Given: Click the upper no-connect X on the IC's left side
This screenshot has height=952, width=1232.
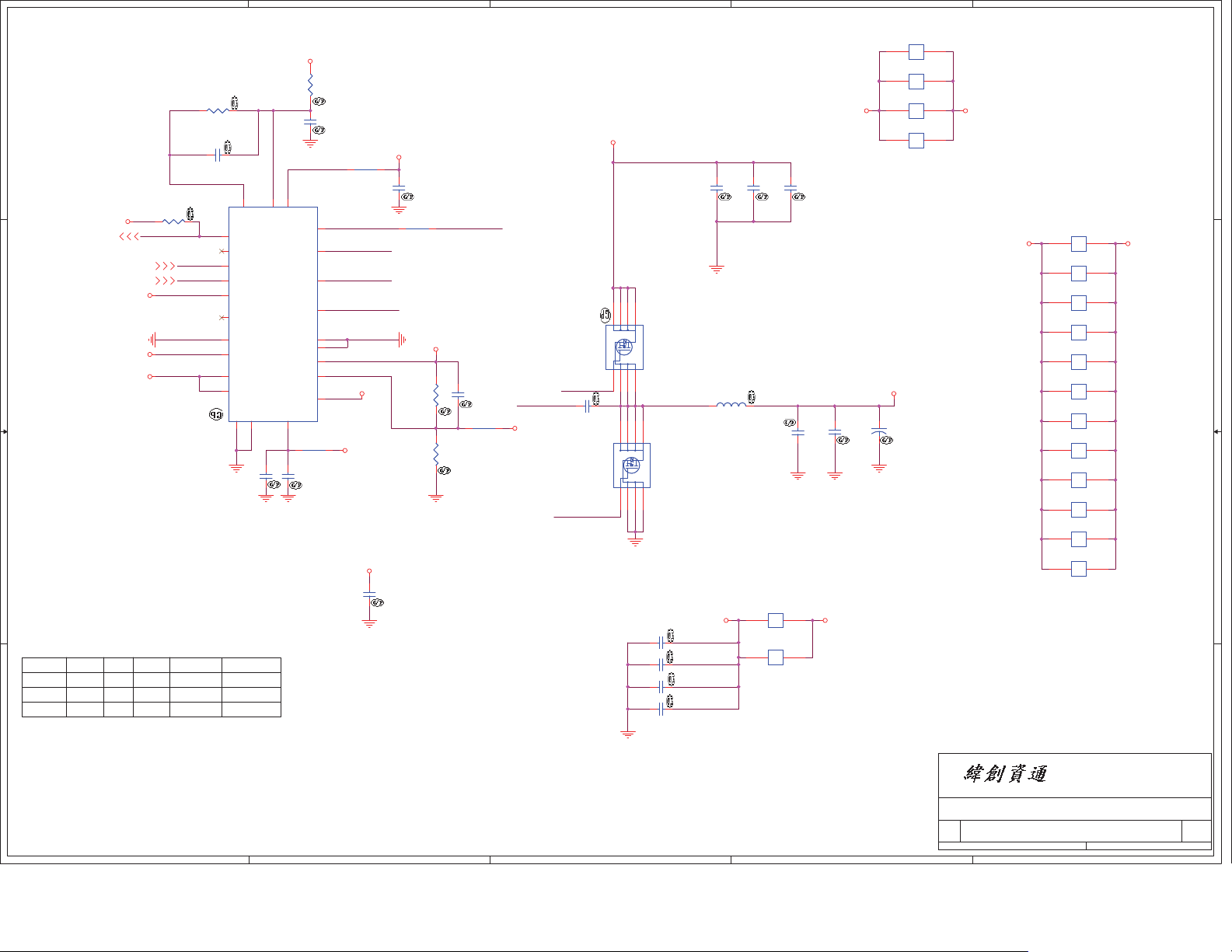Looking at the screenshot, I should 222,251.
